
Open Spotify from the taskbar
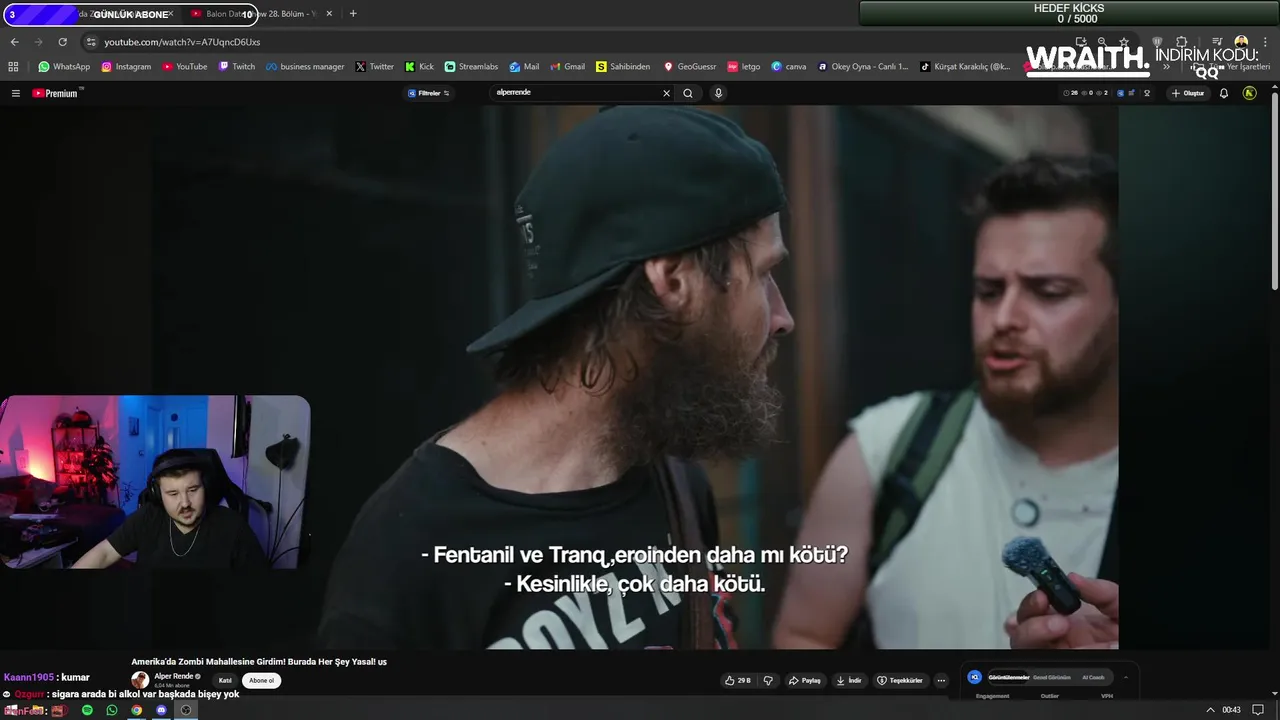pyautogui.click(x=87, y=710)
